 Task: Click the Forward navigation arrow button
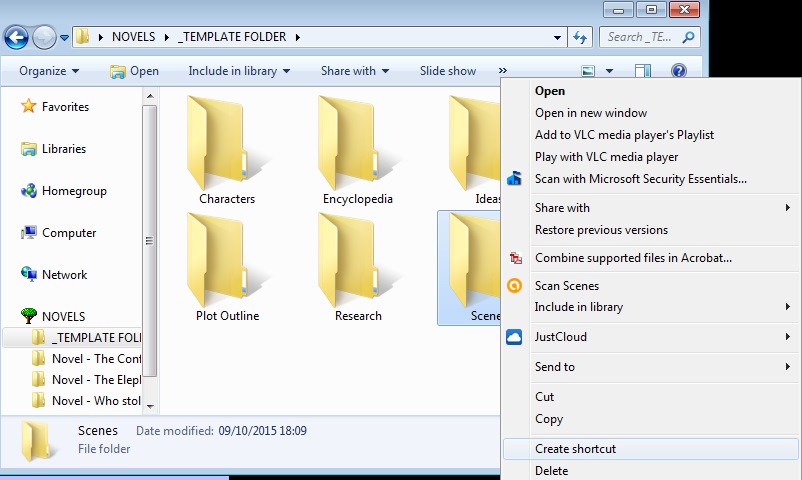[x=44, y=37]
